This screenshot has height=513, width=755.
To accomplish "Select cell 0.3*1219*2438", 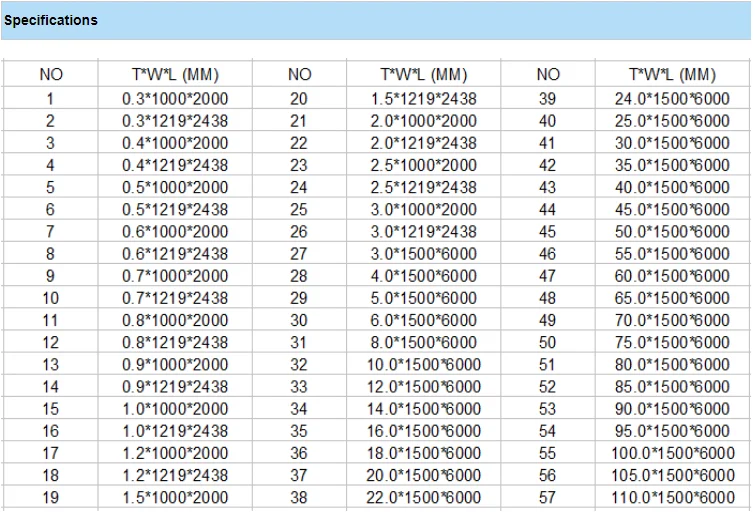I will tap(175, 121).
